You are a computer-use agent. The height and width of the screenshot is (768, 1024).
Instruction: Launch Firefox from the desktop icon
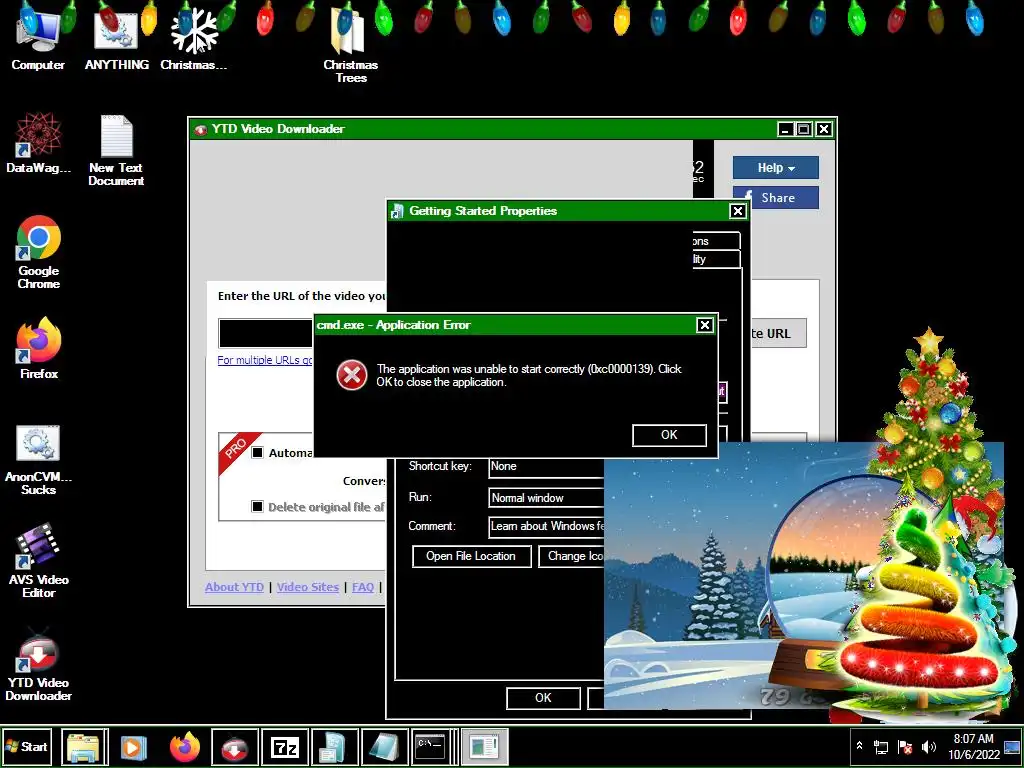(39, 348)
